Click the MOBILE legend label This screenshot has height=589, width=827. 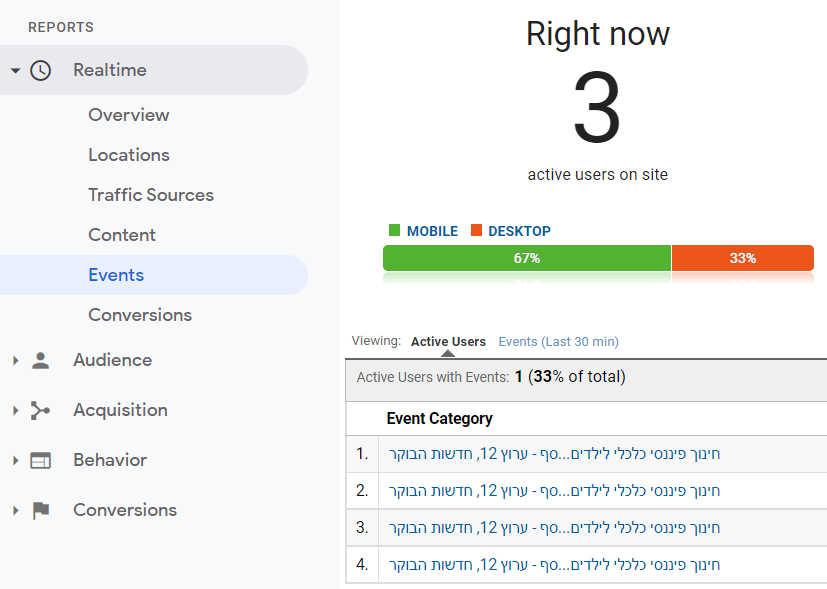(x=432, y=231)
